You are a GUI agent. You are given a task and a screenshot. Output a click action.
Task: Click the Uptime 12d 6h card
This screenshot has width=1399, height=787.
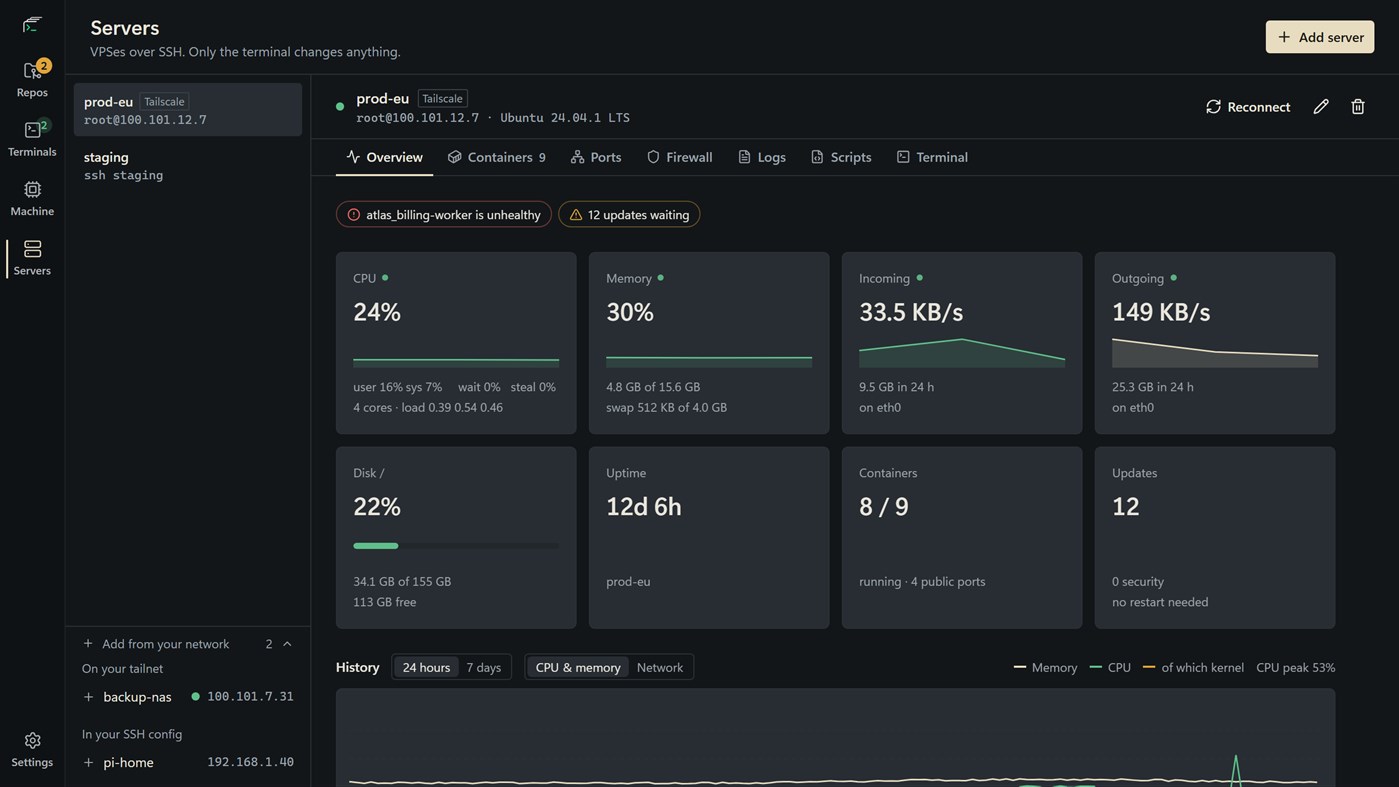coord(709,538)
